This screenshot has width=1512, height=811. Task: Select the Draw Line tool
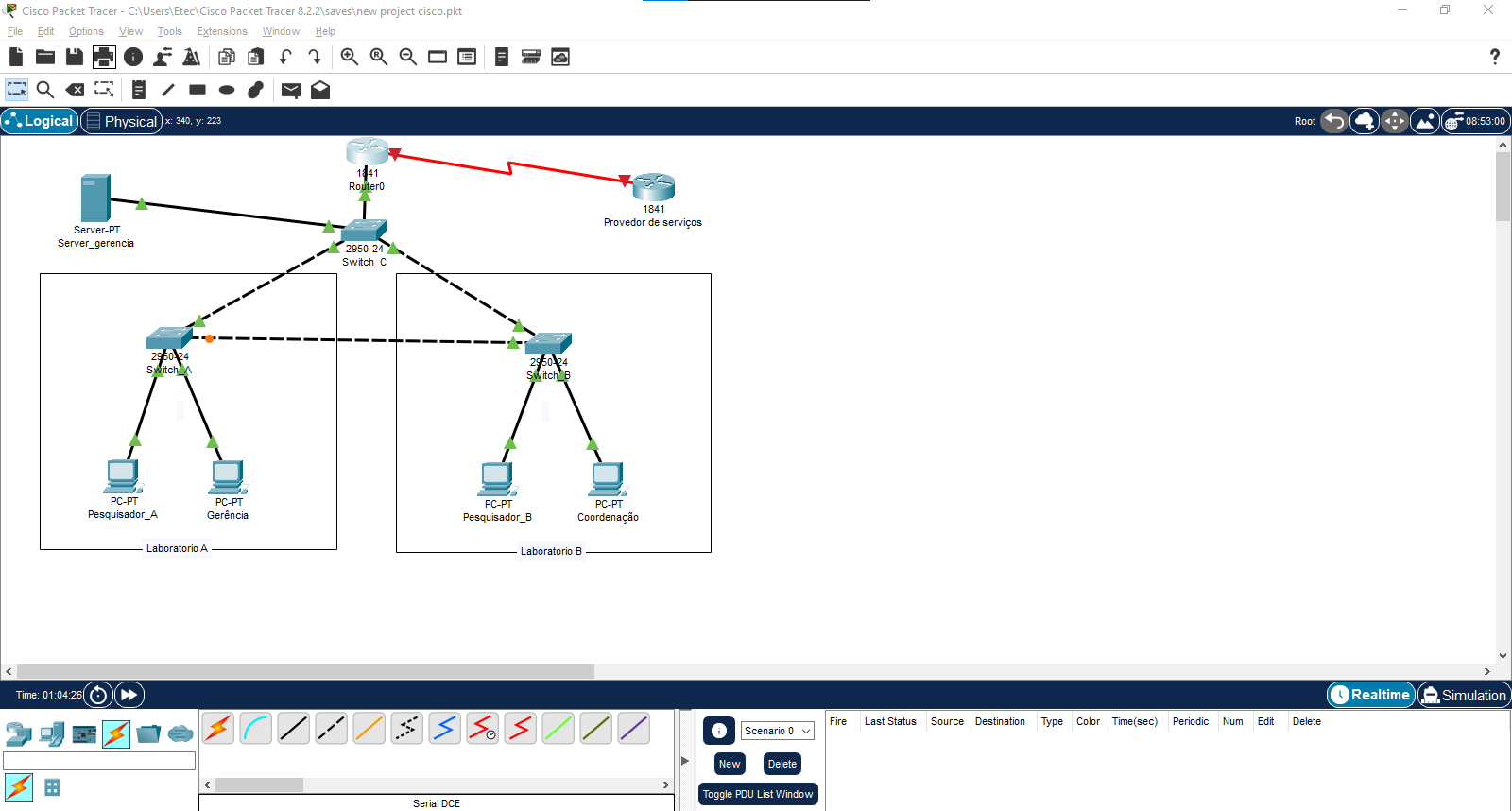[168, 90]
